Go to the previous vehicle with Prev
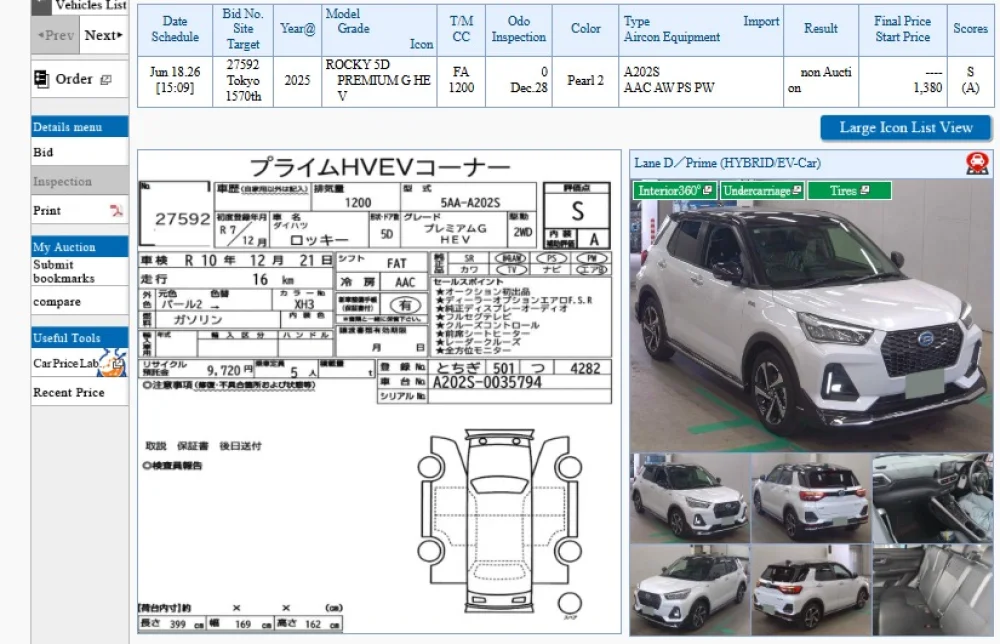The height and width of the screenshot is (644, 1000). [55, 36]
